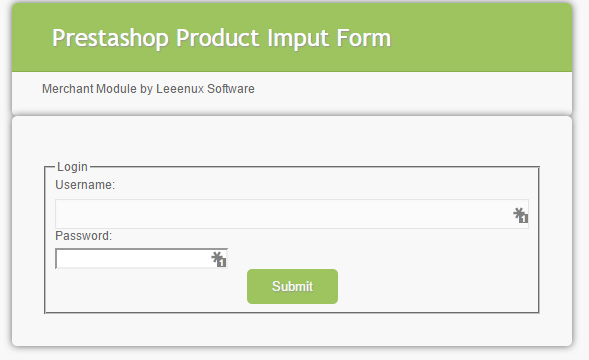Click the Password: label
Viewport: 589px width, 360px height.
pyautogui.click(x=83, y=236)
